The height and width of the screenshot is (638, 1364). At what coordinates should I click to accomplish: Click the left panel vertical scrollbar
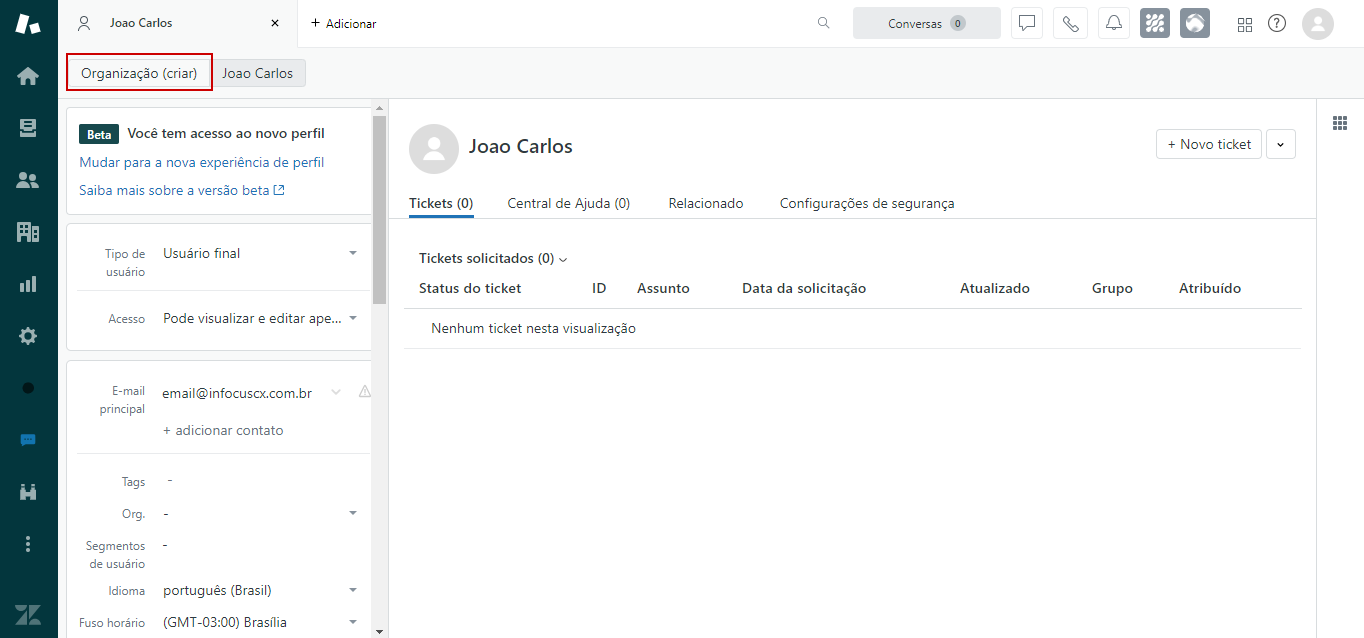click(x=379, y=210)
